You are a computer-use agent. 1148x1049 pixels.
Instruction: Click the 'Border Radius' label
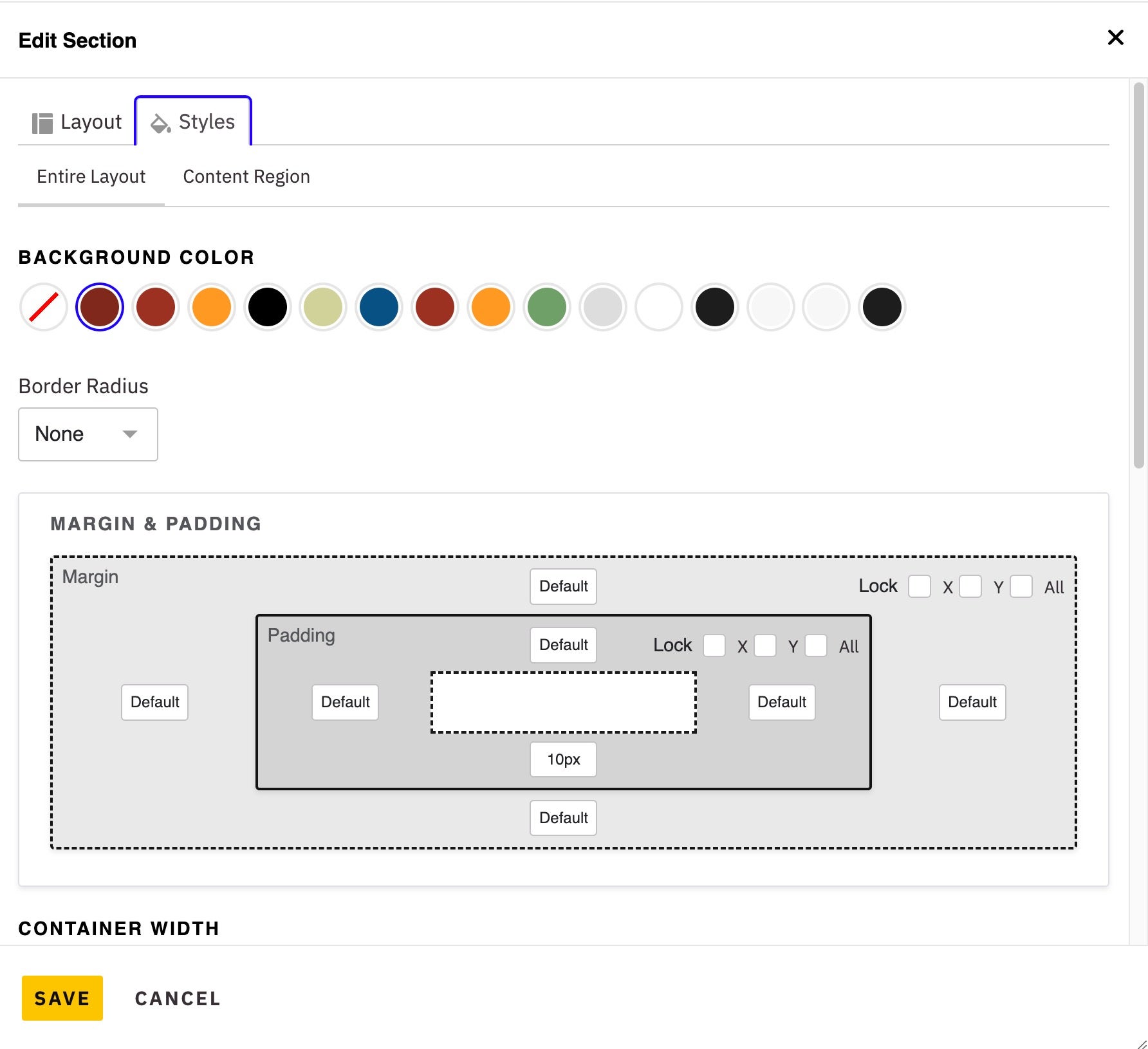point(84,386)
